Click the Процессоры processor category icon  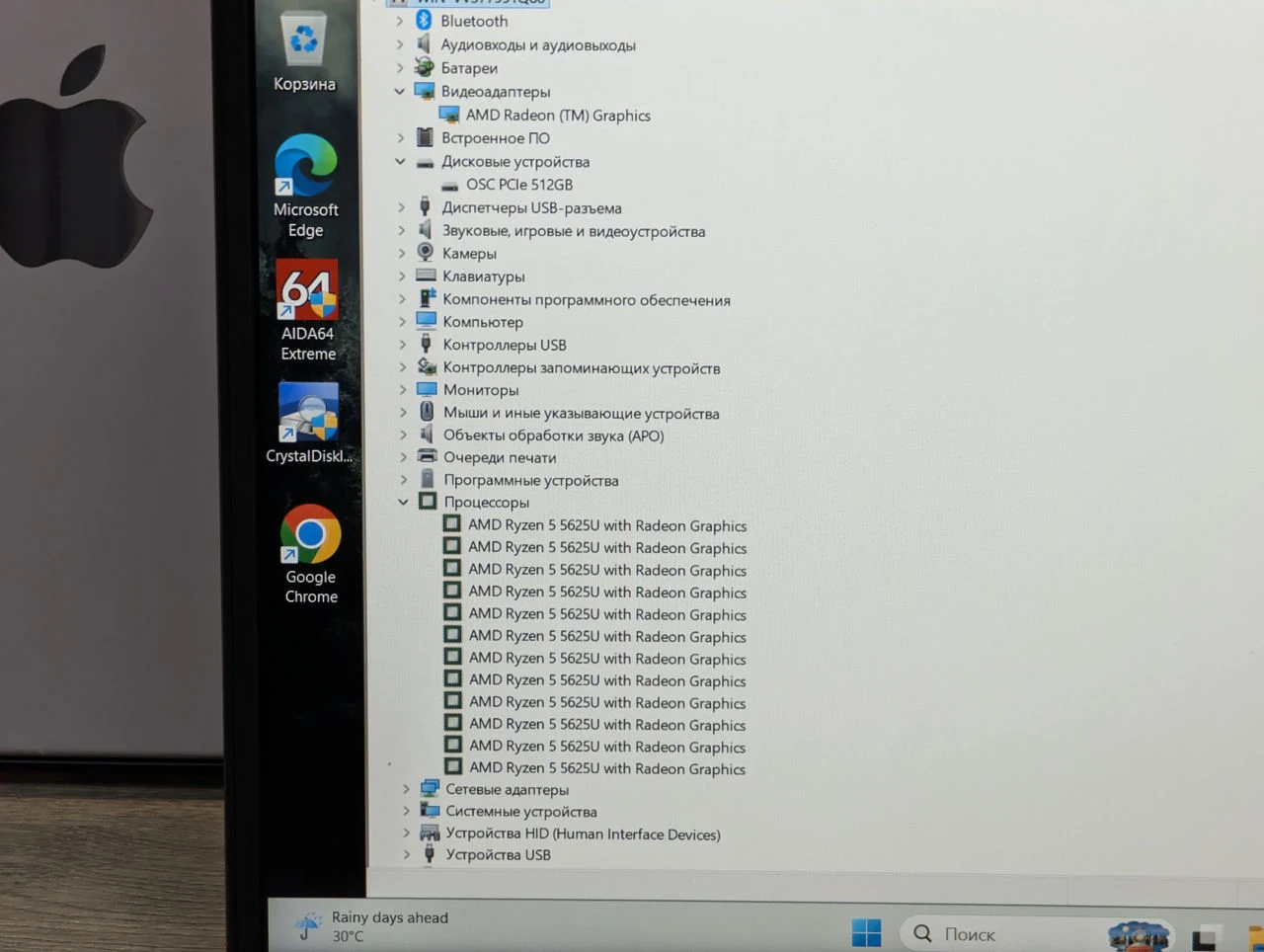(x=428, y=501)
